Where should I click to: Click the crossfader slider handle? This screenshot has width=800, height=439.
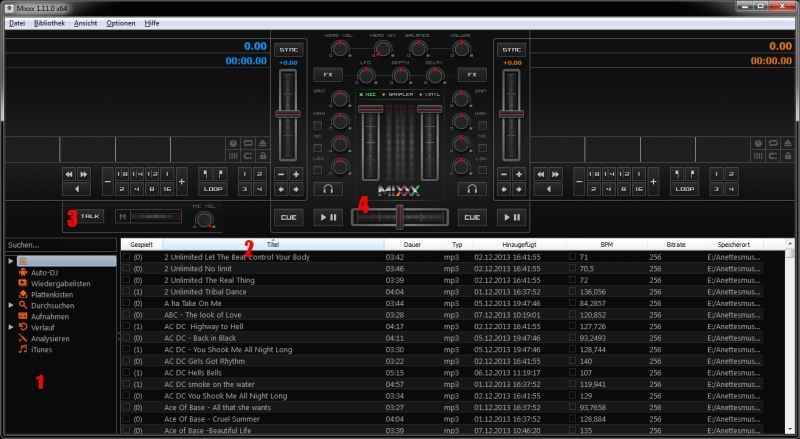400,217
